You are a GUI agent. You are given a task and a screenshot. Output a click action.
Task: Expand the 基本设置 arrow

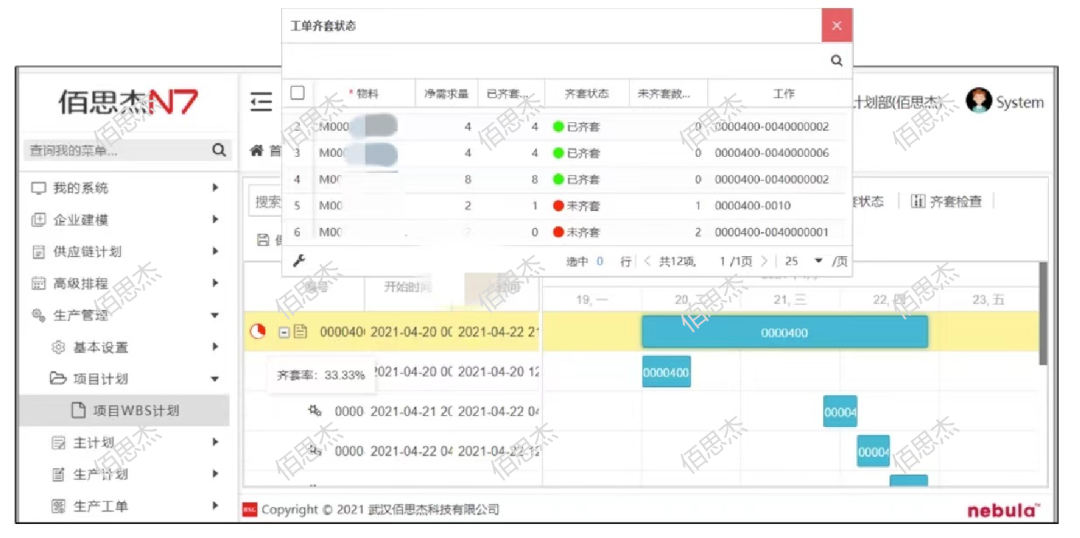point(215,346)
